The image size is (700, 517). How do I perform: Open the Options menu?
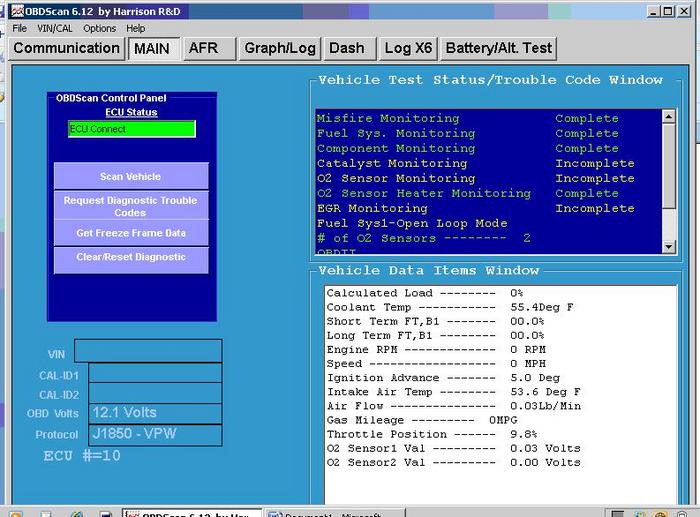(100, 29)
